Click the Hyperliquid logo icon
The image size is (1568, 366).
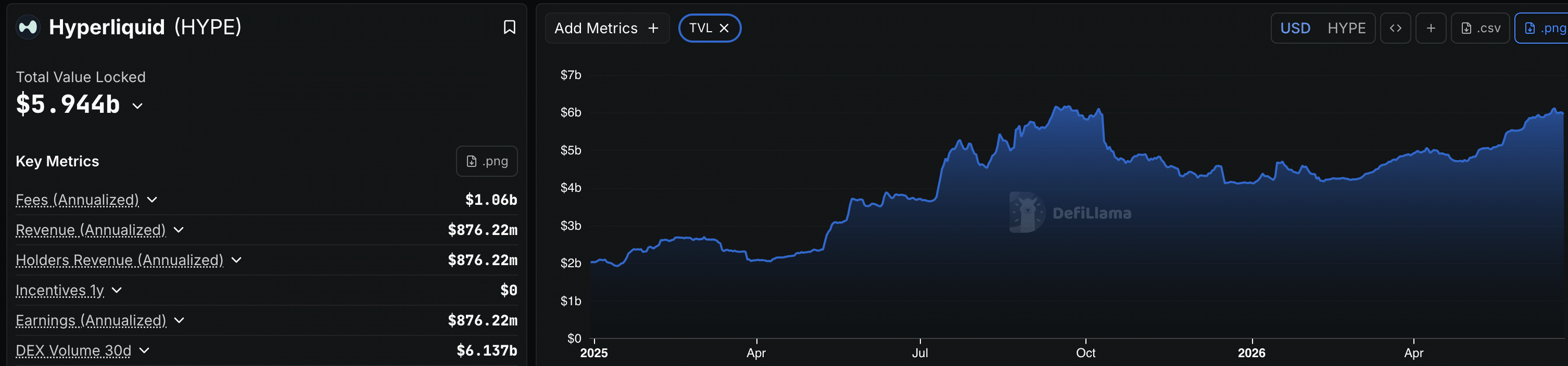click(x=28, y=28)
